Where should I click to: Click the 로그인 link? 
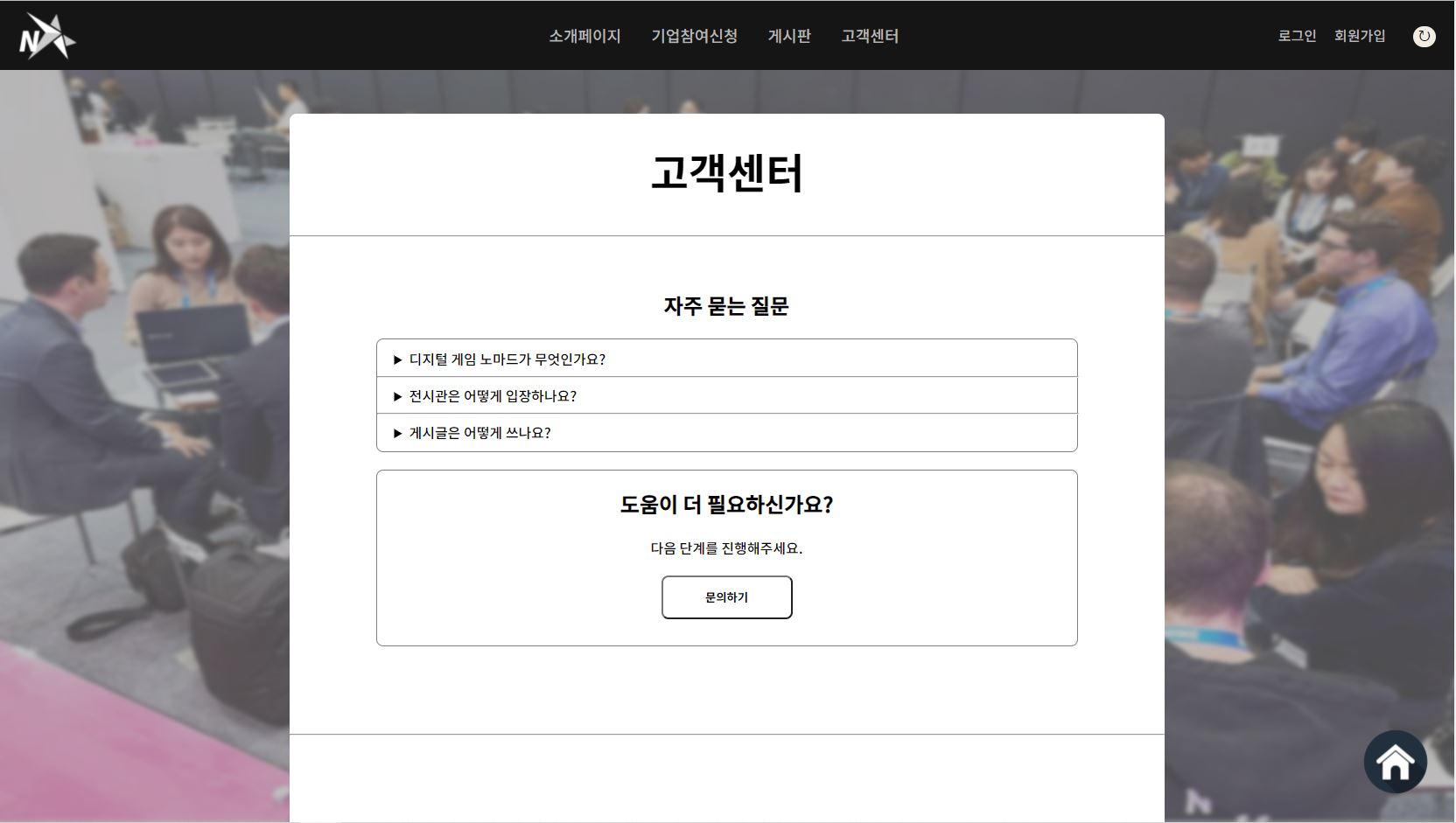tap(1297, 36)
